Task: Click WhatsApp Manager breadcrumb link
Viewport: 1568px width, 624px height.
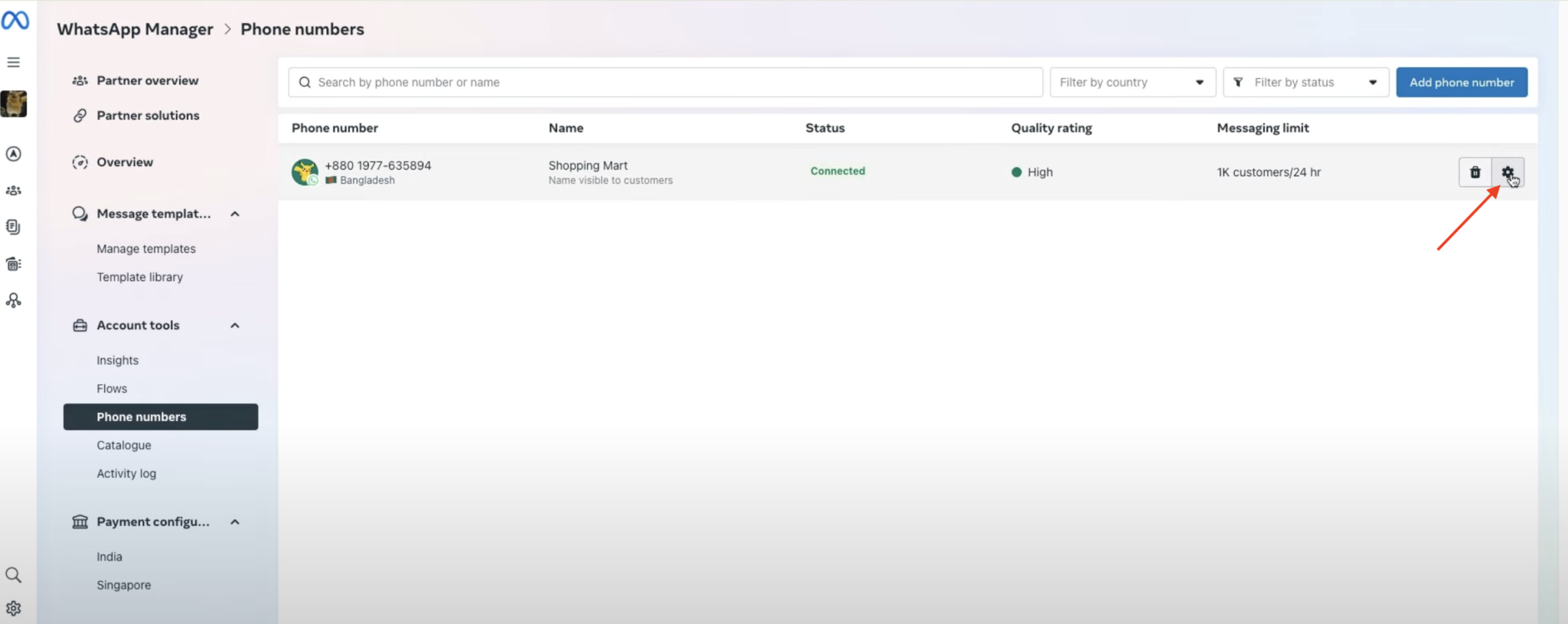Action: [x=136, y=29]
